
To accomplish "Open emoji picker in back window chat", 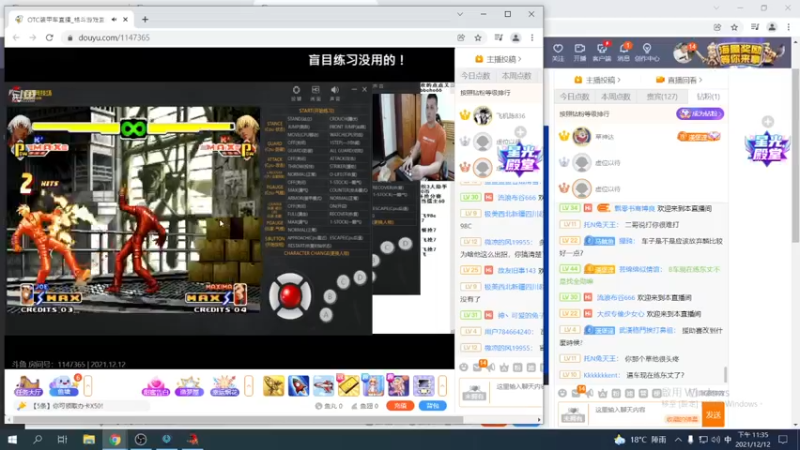I will coord(562,393).
